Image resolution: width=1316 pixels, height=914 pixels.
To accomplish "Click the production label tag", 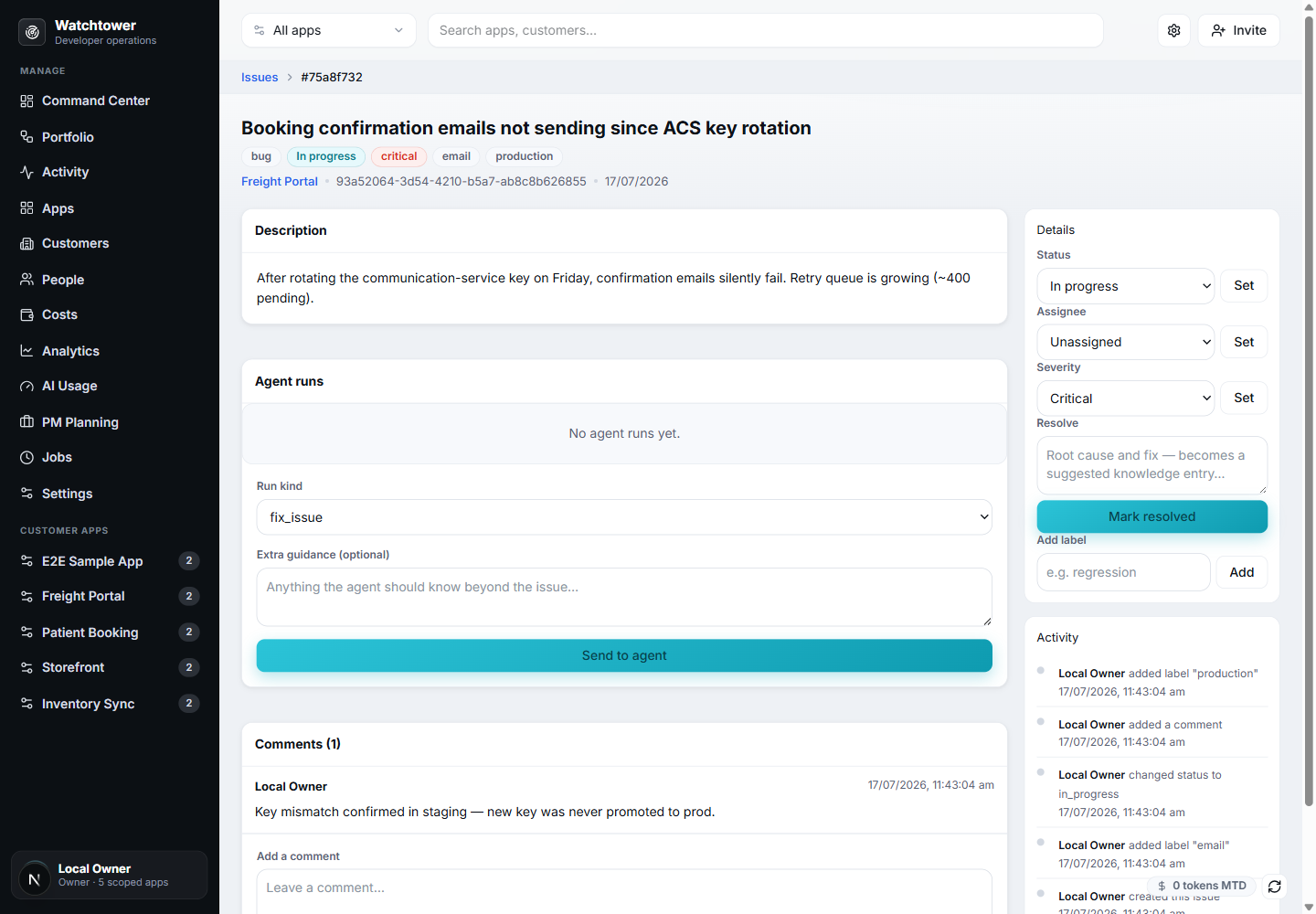I will pyautogui.click(x=525, y=156).
